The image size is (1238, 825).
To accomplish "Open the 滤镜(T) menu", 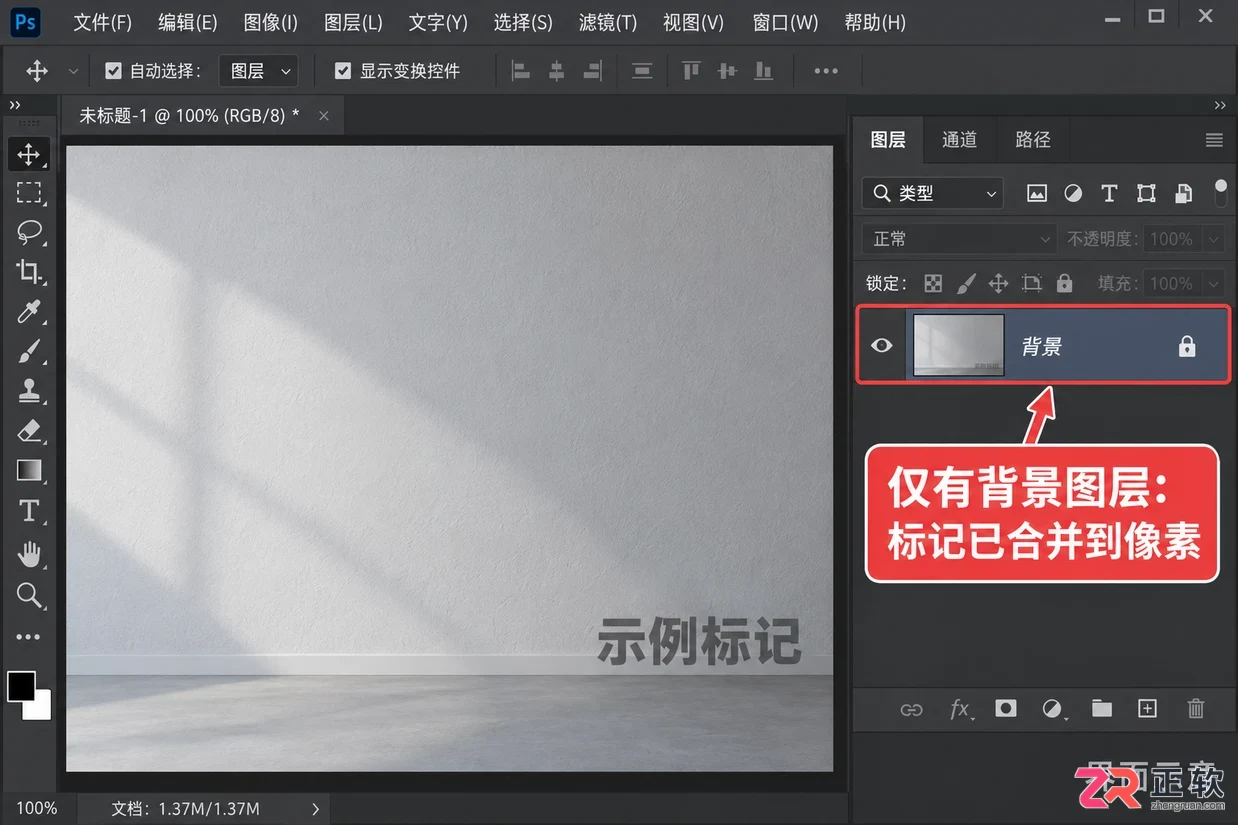I will 608,22.
